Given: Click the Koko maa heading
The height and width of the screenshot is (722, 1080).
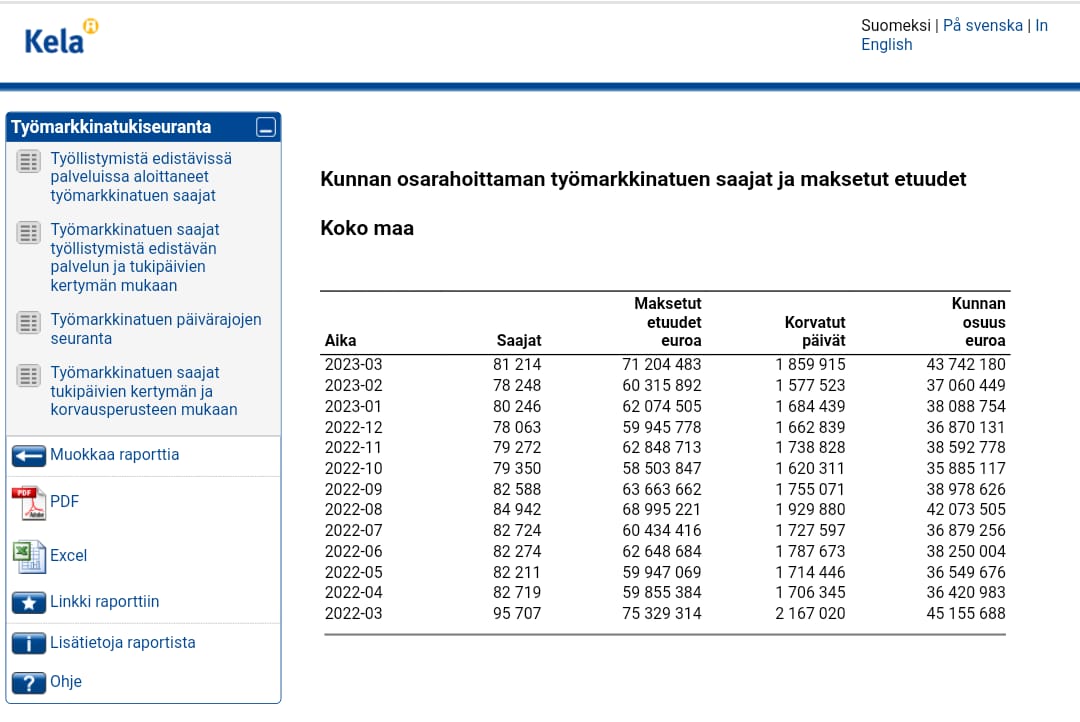Looking at the screenshot, I should pyautogui.click(x=367, y=228).
